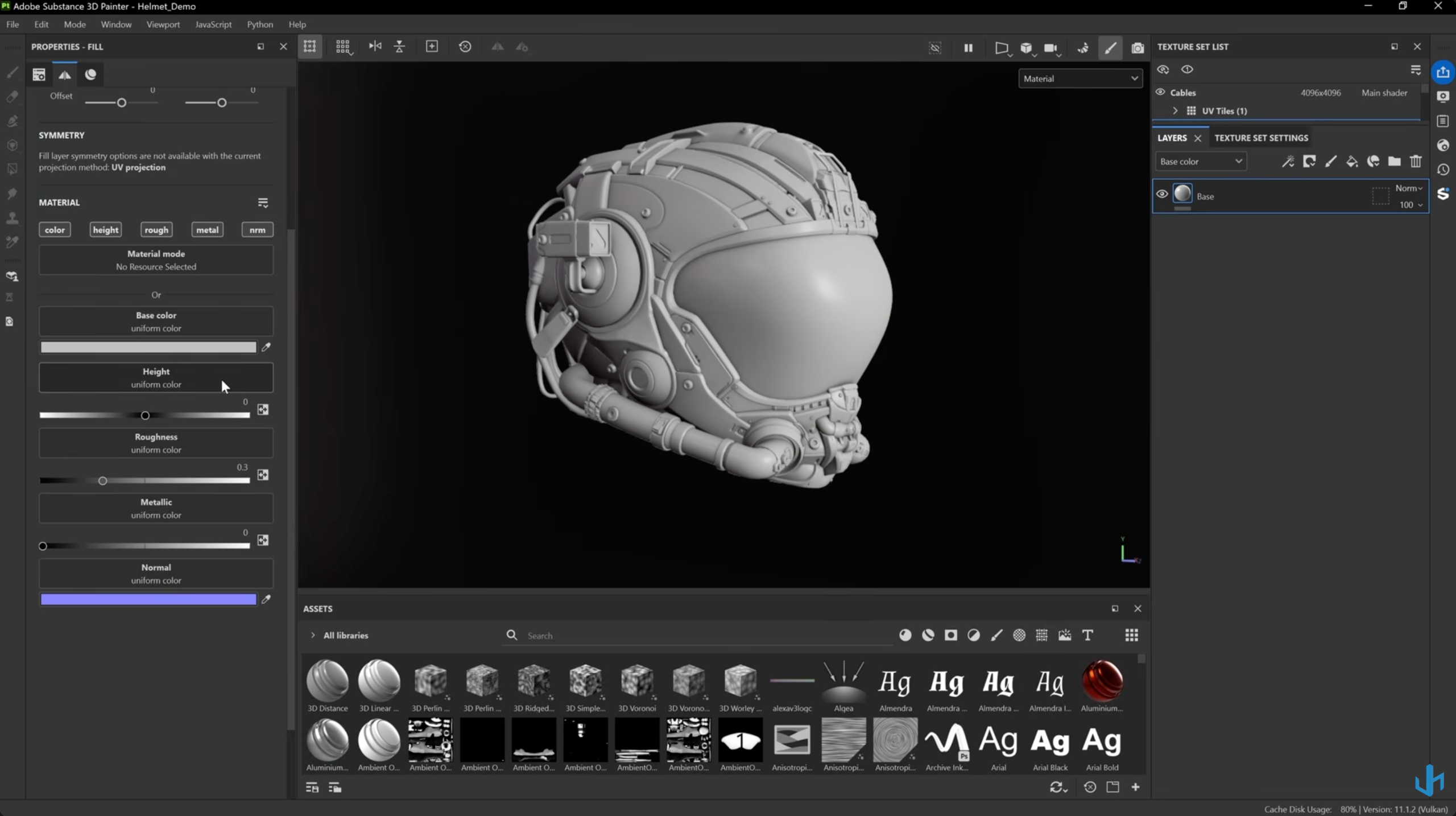
Task: Click the blue Normal color swatch
Action: tap(148, 599)
